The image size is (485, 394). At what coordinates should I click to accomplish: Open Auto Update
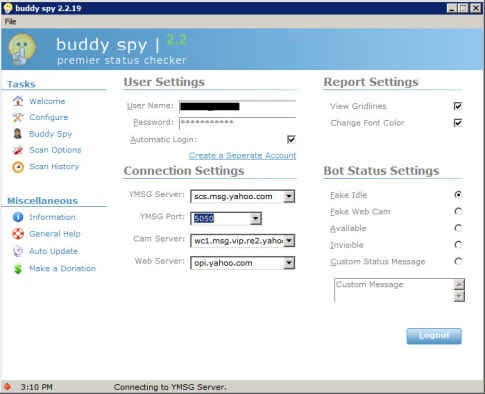click(53, 251)
